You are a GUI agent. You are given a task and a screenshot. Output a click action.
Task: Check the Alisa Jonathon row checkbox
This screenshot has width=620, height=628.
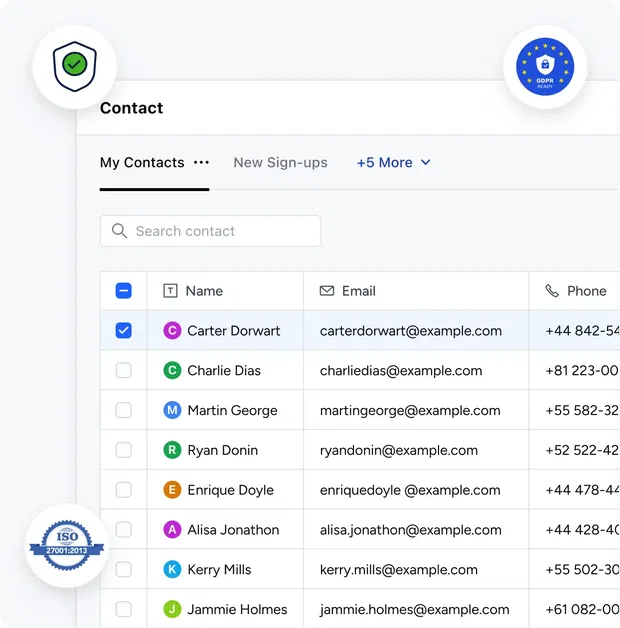pyautogui.click(x=123, y=530)
